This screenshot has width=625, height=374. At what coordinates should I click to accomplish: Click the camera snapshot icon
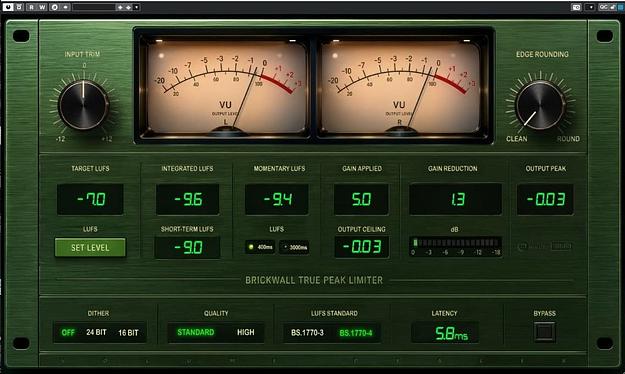[x=576, y=7]
